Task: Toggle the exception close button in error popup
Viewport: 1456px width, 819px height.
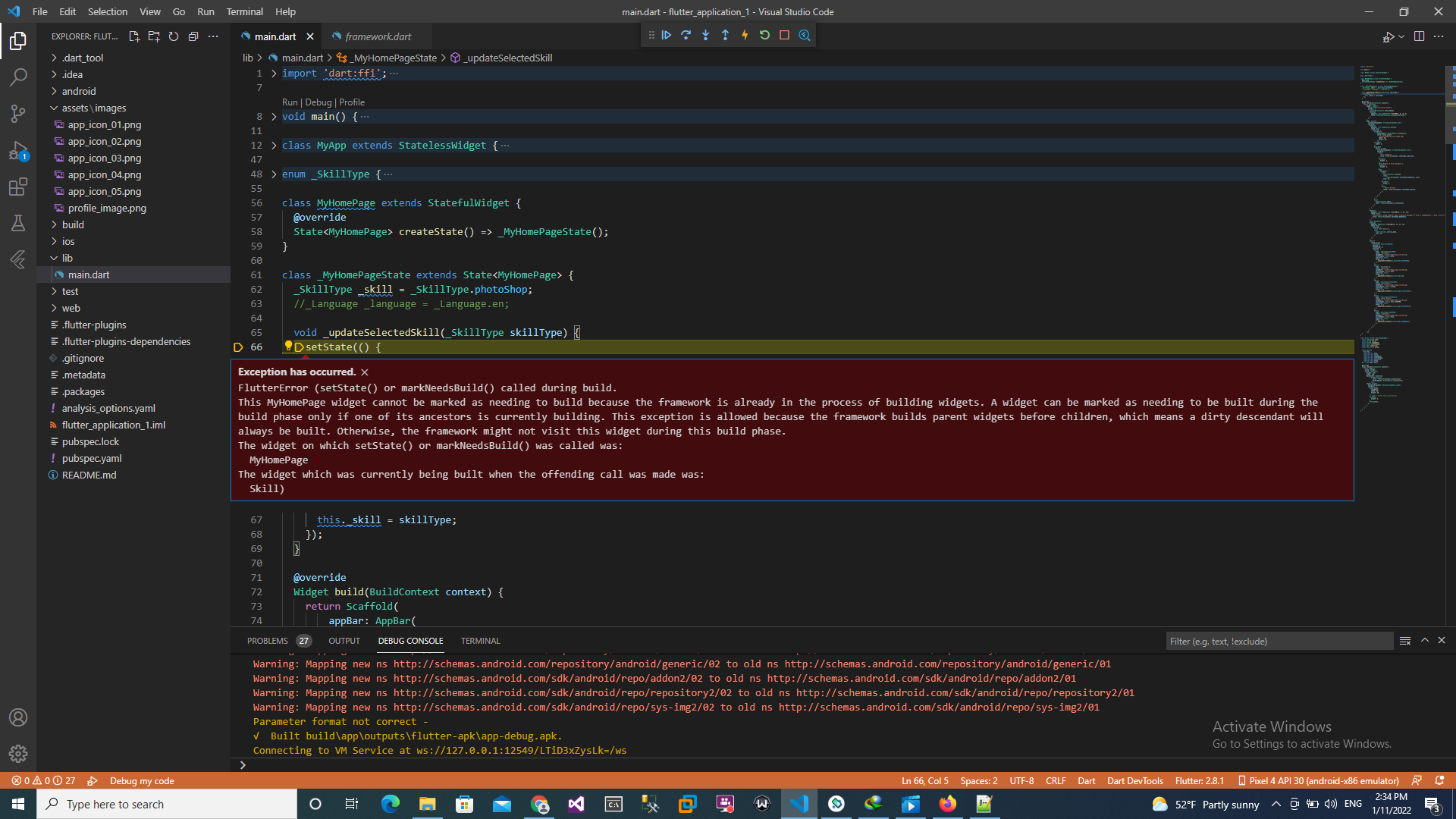Action: point(367,372)
